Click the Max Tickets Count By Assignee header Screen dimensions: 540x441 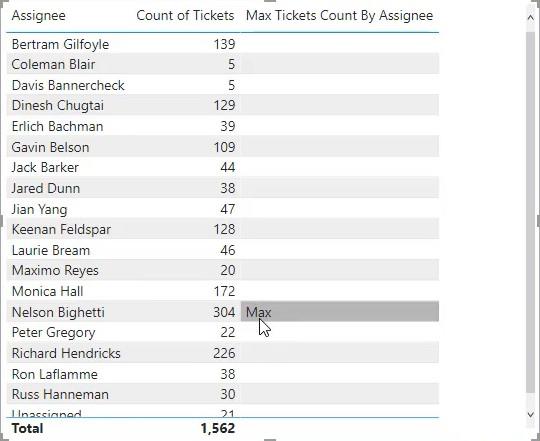pos(340,16)
